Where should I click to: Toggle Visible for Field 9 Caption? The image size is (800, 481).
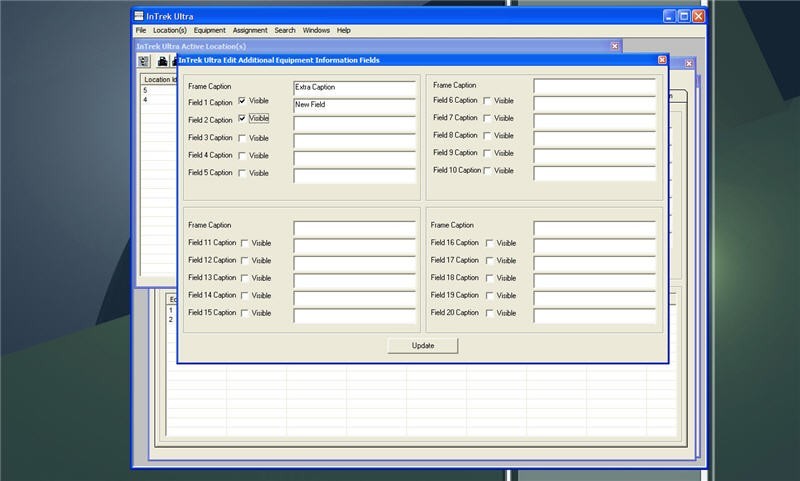487,153
